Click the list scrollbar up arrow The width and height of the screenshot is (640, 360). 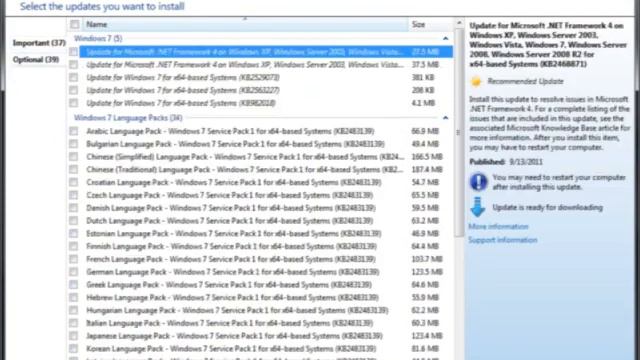coord(459,23)
